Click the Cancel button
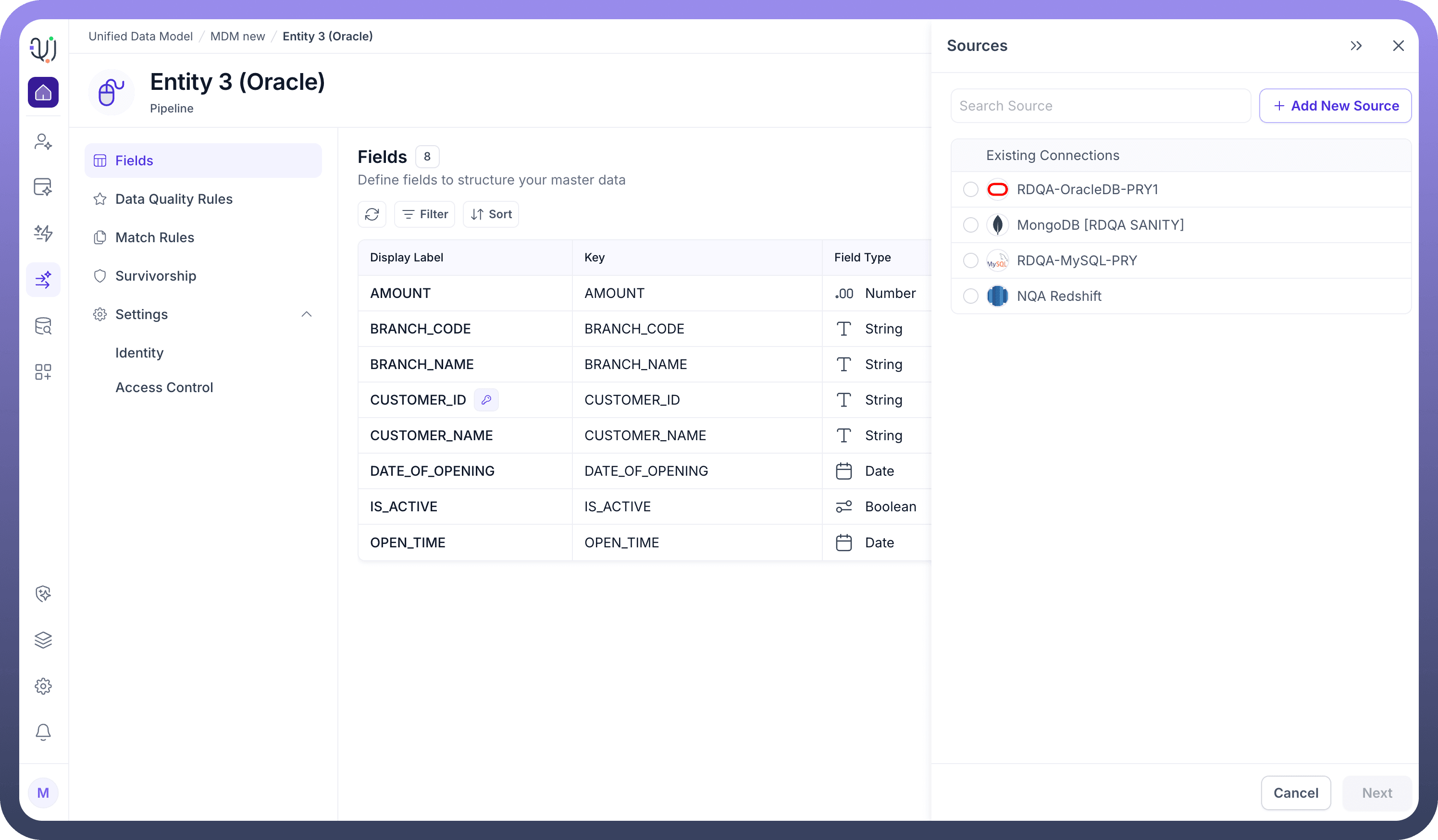The height and width of the screenshot is (840, 1438). (1295, 792)
